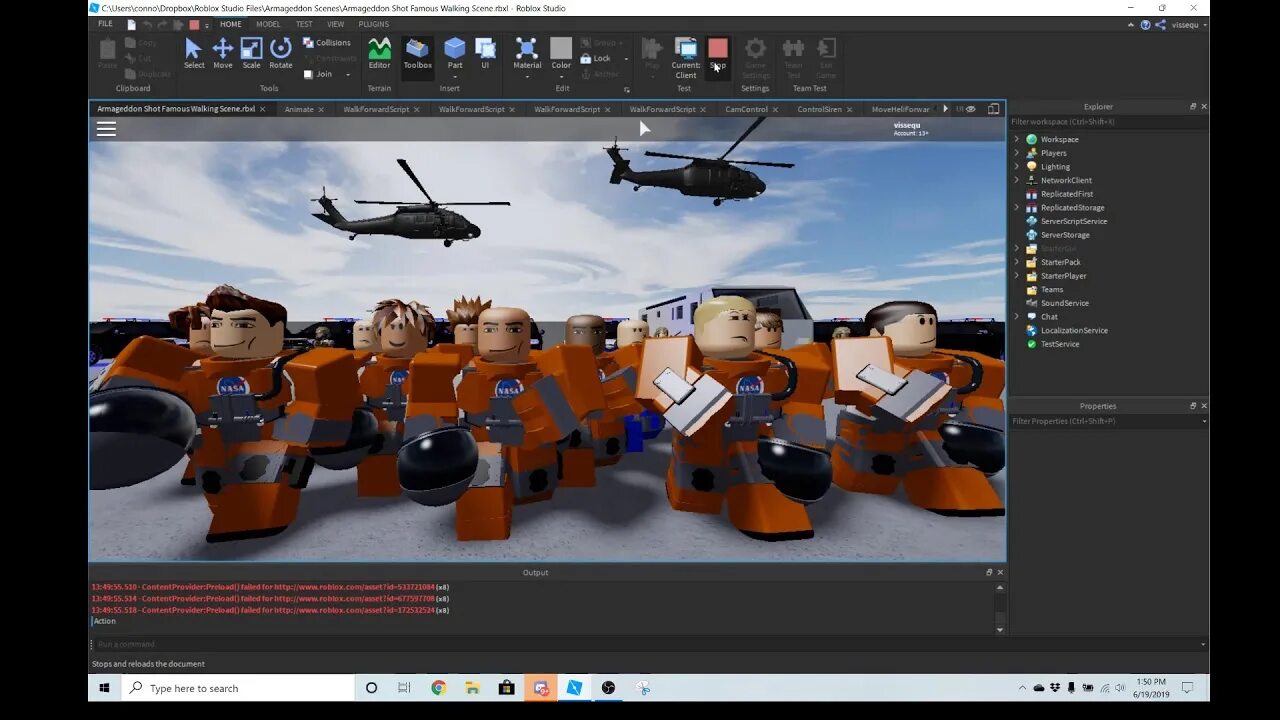Open Task View from the taskbar

(x=404, y=688)
